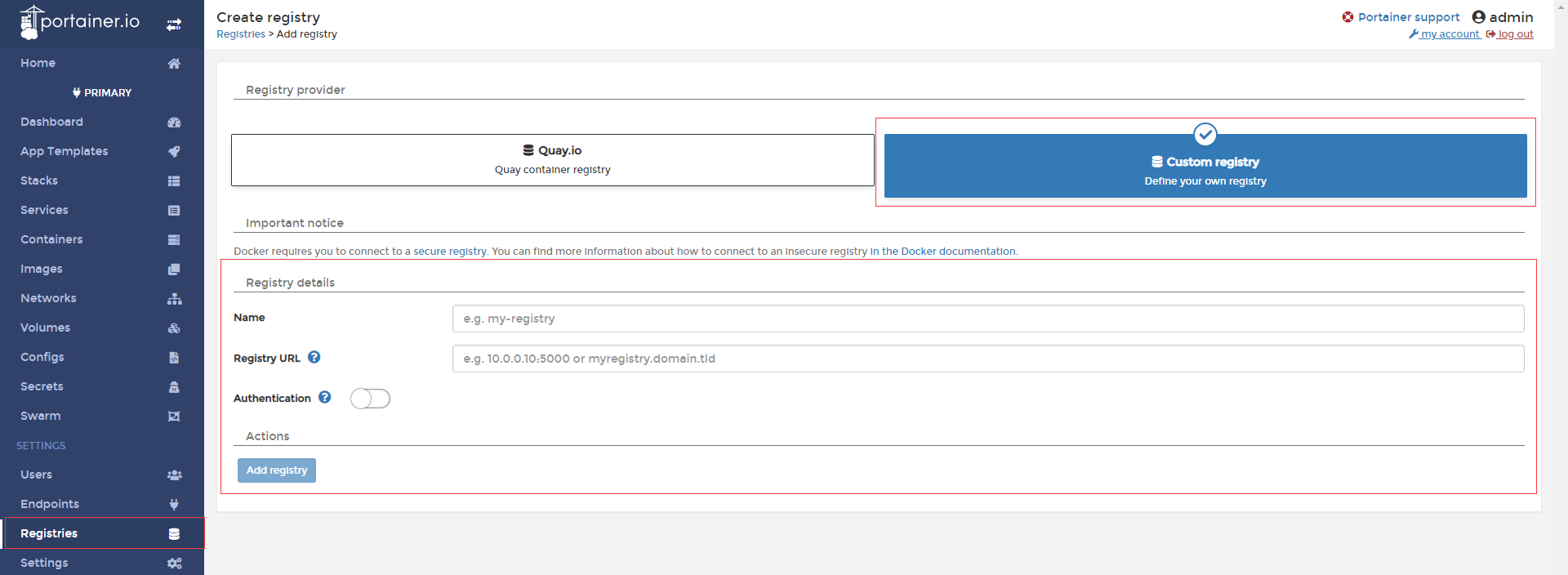Click the checkmark on Custom registry
Screen dimensions: 1568x575
point(1205,134)
